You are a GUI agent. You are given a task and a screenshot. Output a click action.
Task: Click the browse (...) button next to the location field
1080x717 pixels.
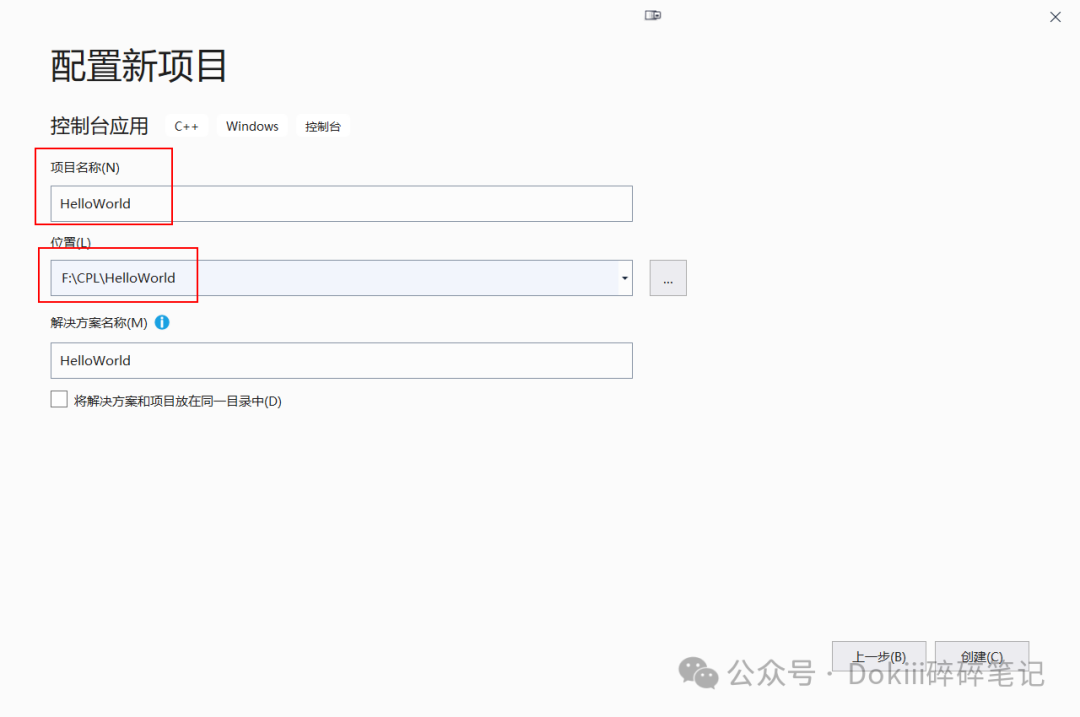(667, 278)
